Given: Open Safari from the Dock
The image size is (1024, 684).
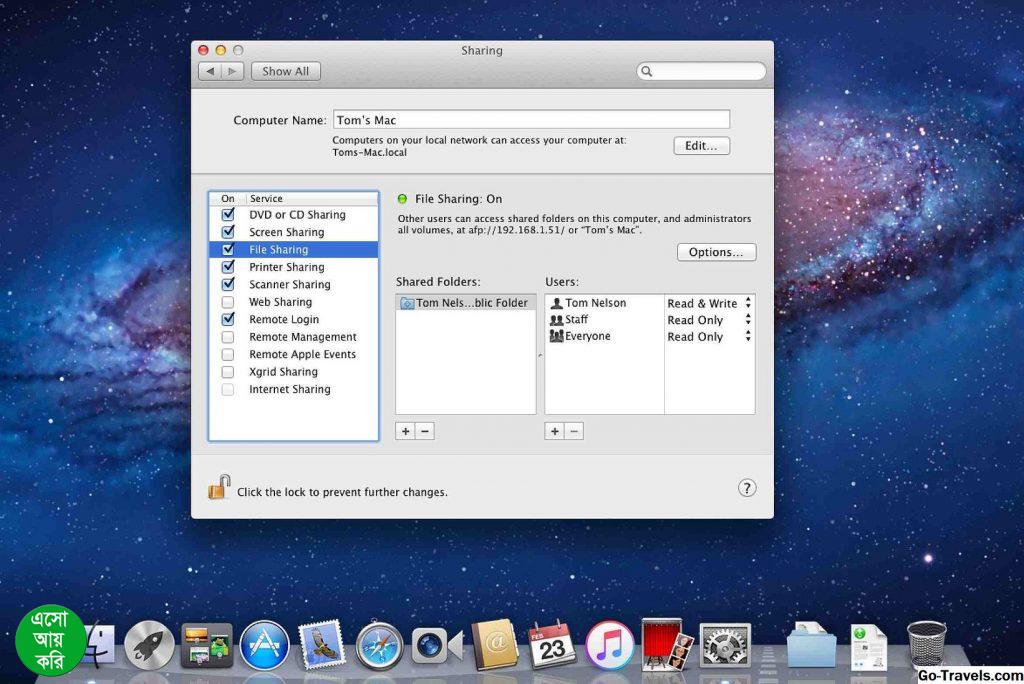Looking at the screenshot, I should [379, 646].
